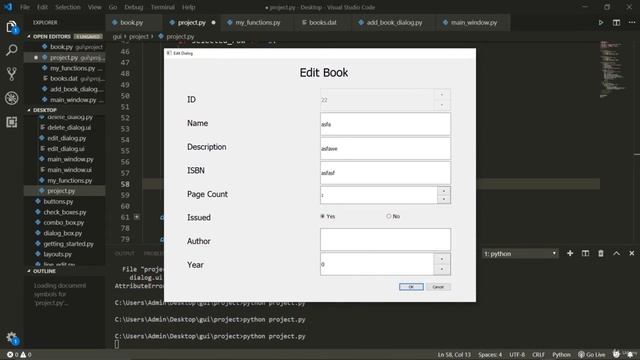Open the File menu

pyautogui.click(x=25, y=7)
